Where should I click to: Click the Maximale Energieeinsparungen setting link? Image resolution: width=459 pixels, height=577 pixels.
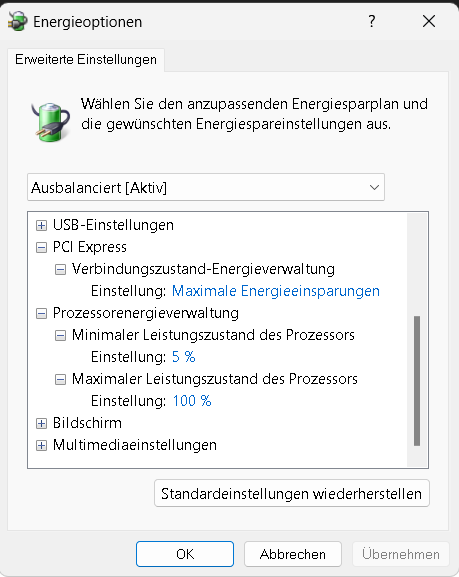[276, 291]
